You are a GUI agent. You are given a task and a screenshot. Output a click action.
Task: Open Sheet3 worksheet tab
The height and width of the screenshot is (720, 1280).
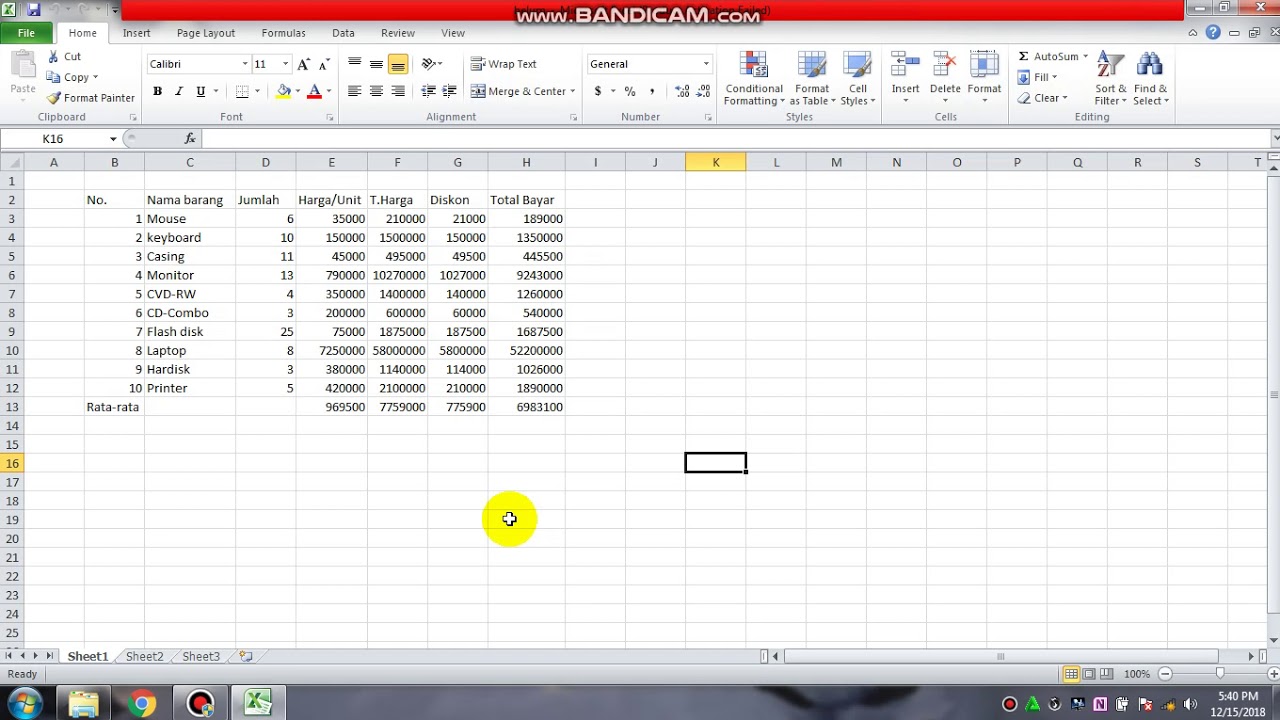[x=201, y=657]
